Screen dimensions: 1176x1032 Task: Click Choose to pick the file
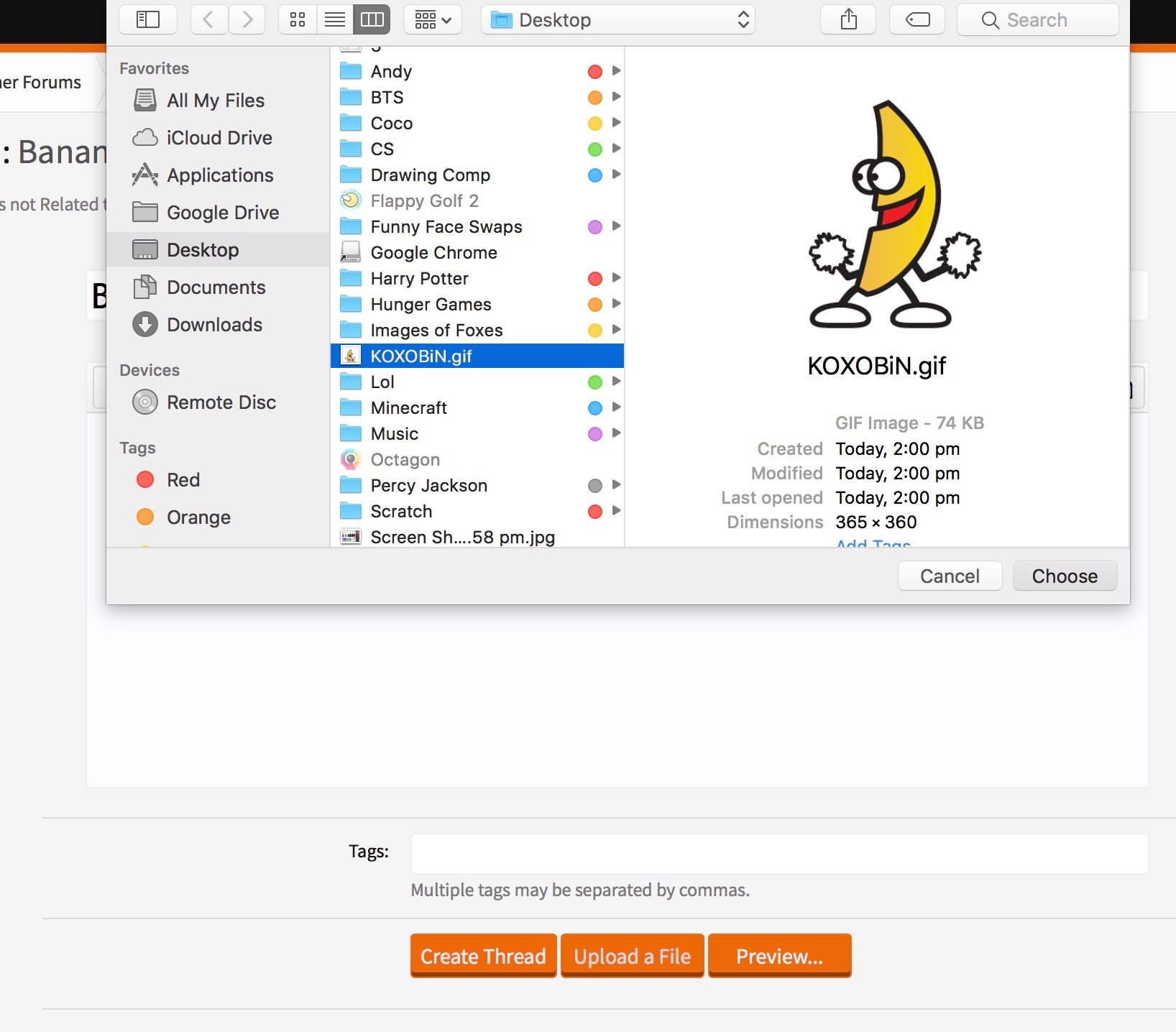point(1065,576)
